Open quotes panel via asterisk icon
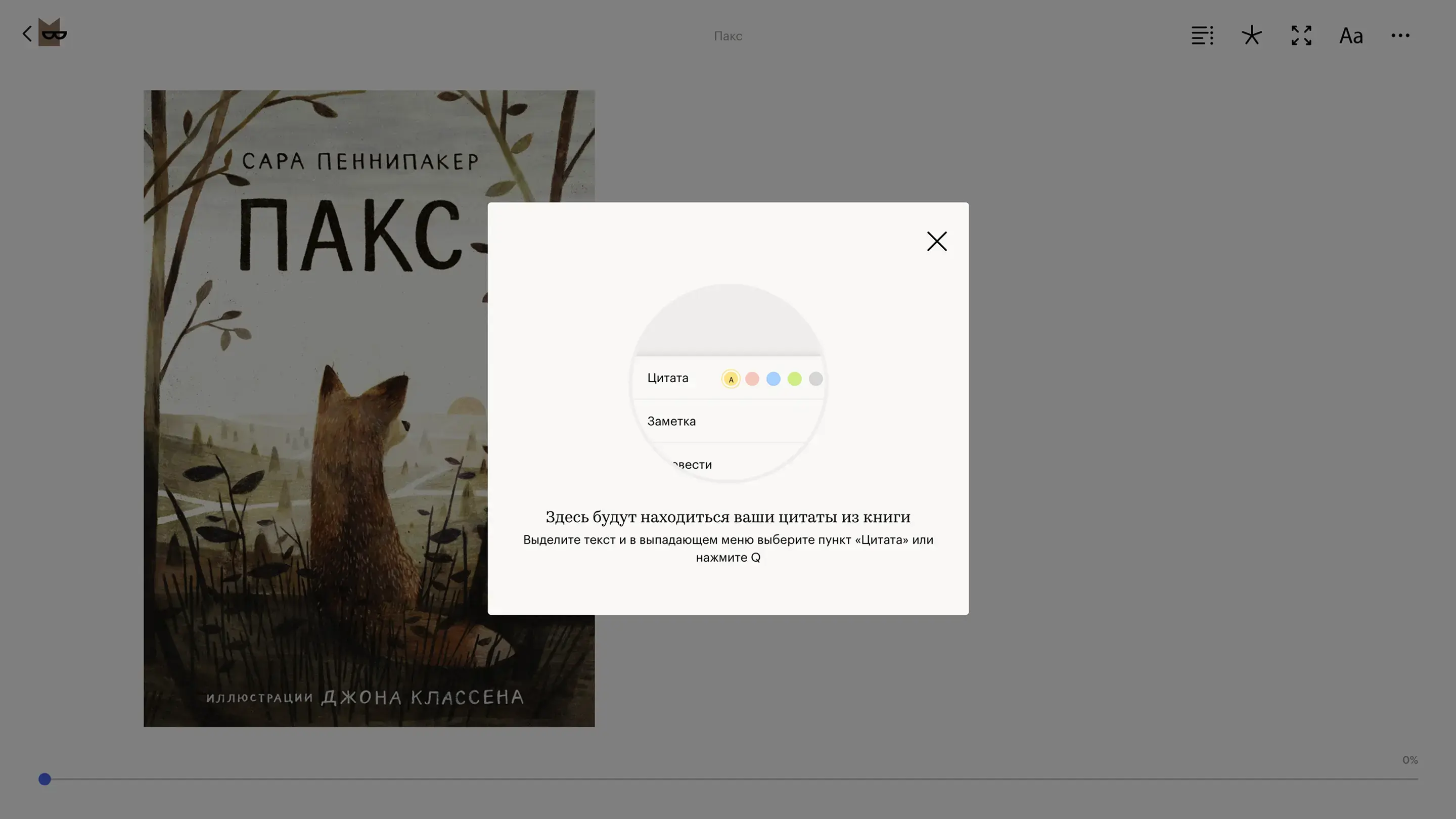1456x819 pixels. (1251, 35)
